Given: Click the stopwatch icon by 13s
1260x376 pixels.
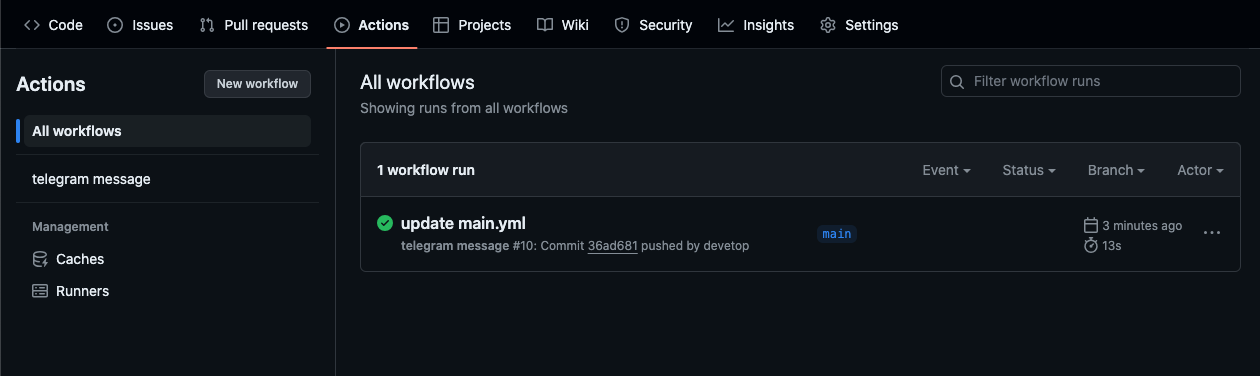Looking at the screenshot, I should coord(1091,245).
